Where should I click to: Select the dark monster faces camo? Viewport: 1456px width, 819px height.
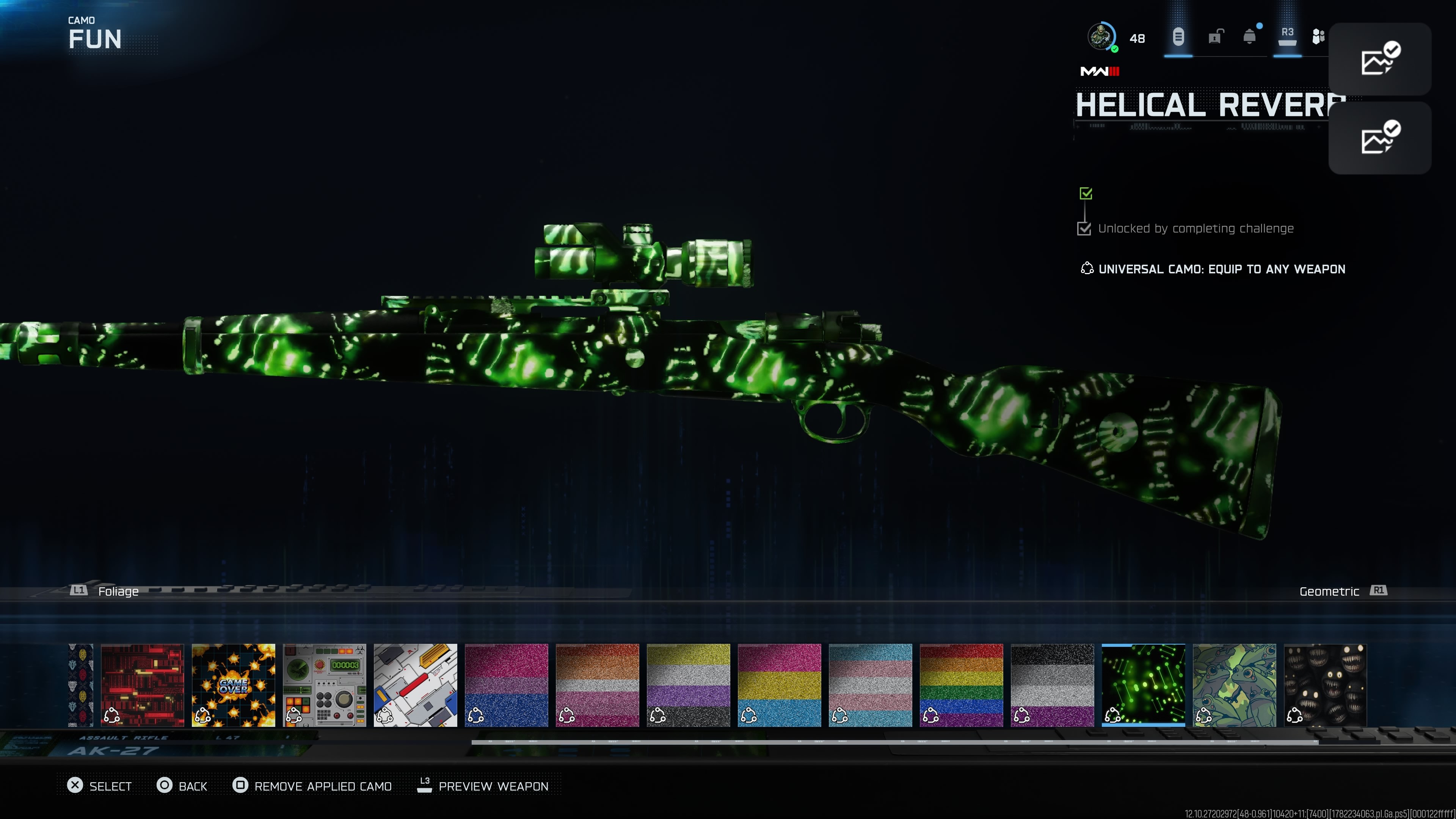click(x=1326, y=685)
